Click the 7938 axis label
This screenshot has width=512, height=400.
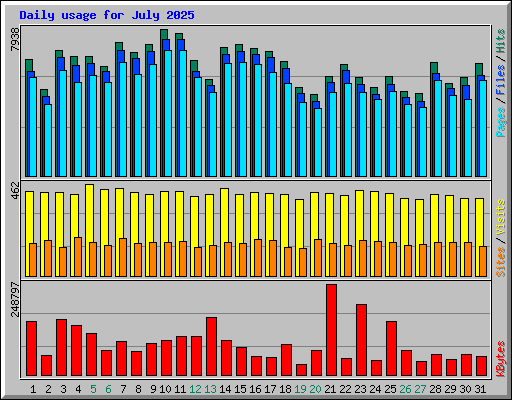pos(15,39)
